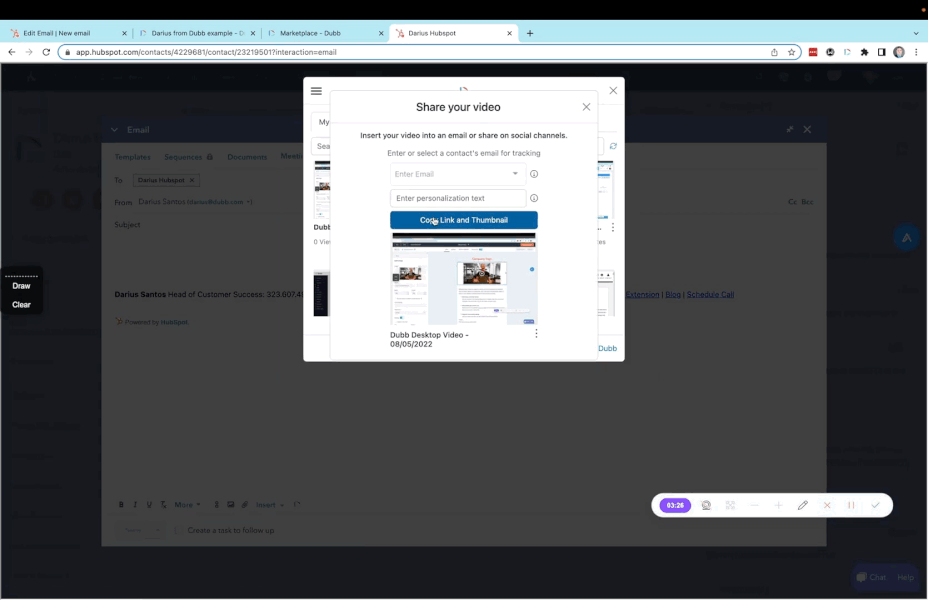Click the 03:26 recording timer
The width and height of the screenshot is (928, 600).
tap(675, 505)
